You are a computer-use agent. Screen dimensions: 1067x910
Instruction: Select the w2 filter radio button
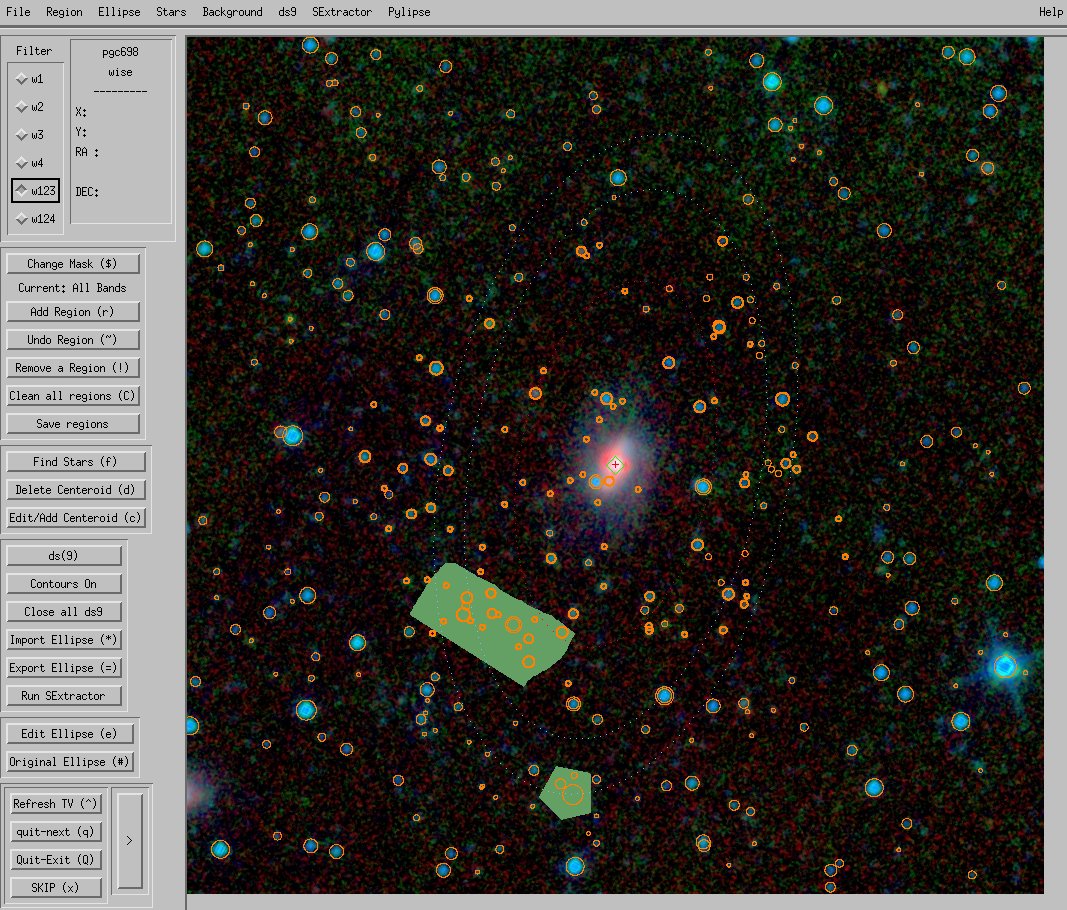point(31,107)
